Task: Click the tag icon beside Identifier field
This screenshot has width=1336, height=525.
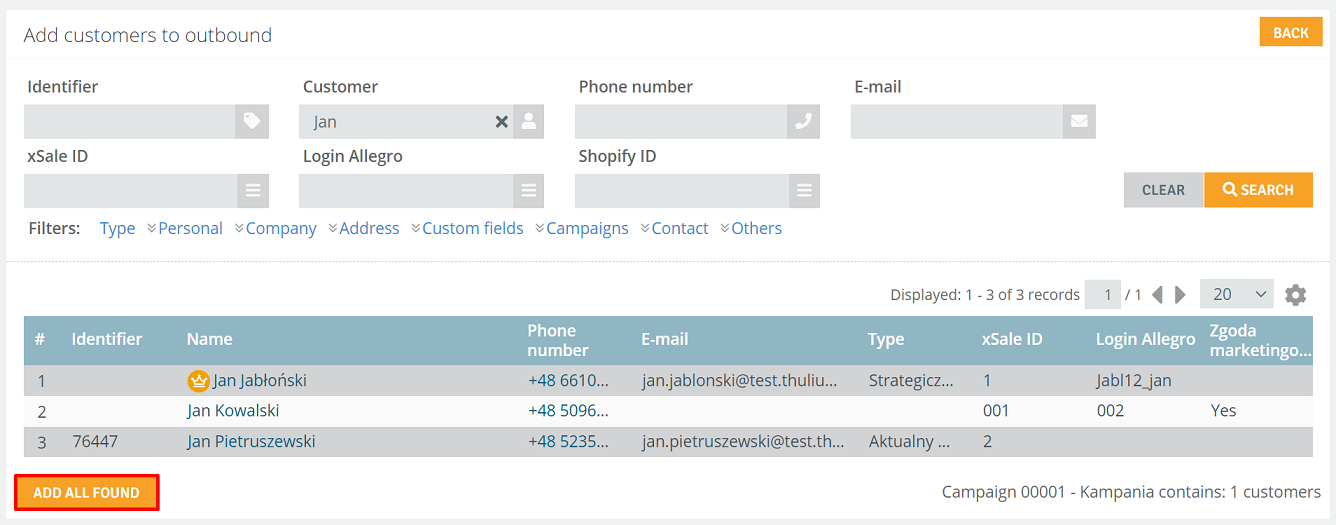Action: (252, 122)
